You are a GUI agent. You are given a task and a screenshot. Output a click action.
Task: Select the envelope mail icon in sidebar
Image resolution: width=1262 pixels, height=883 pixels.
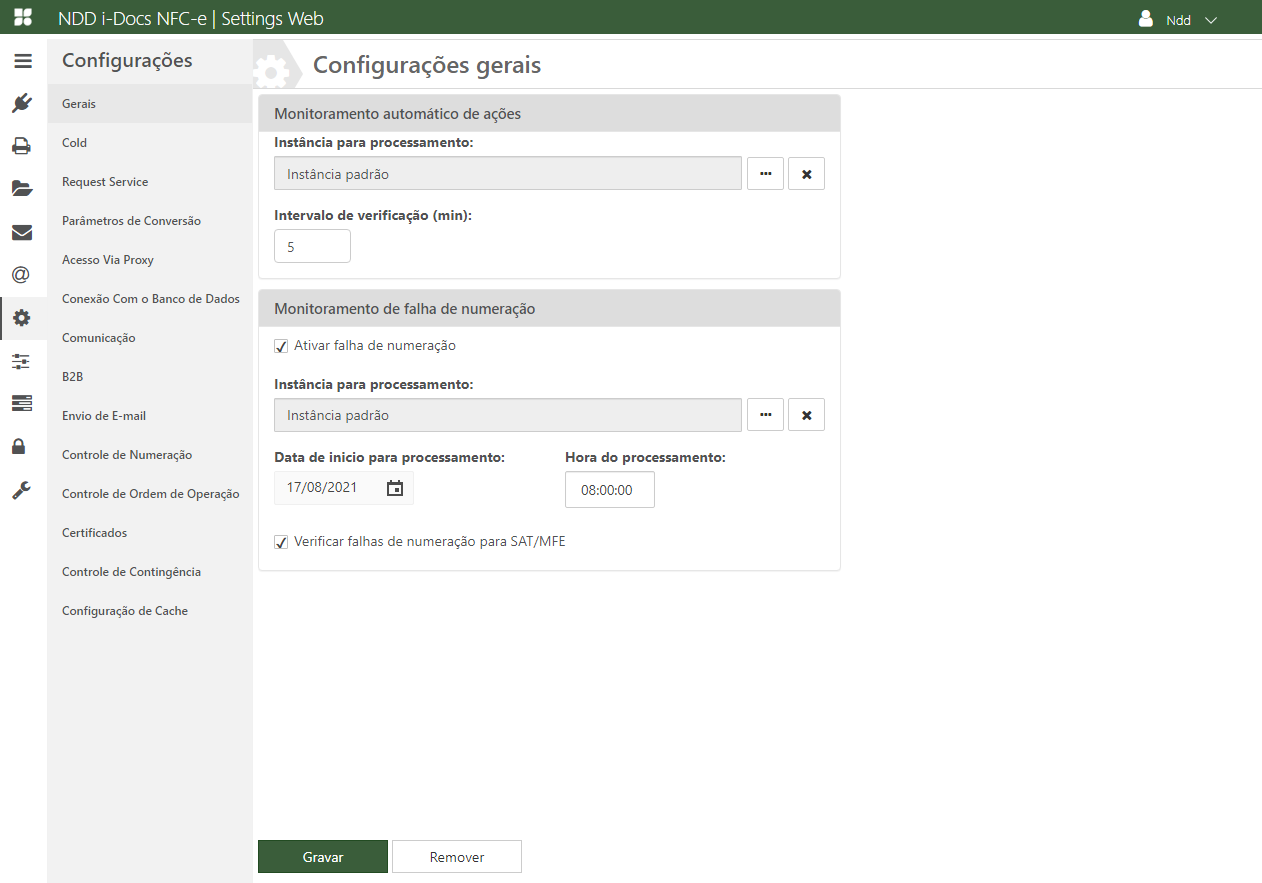pyautogui.click(x=22, y=233)
